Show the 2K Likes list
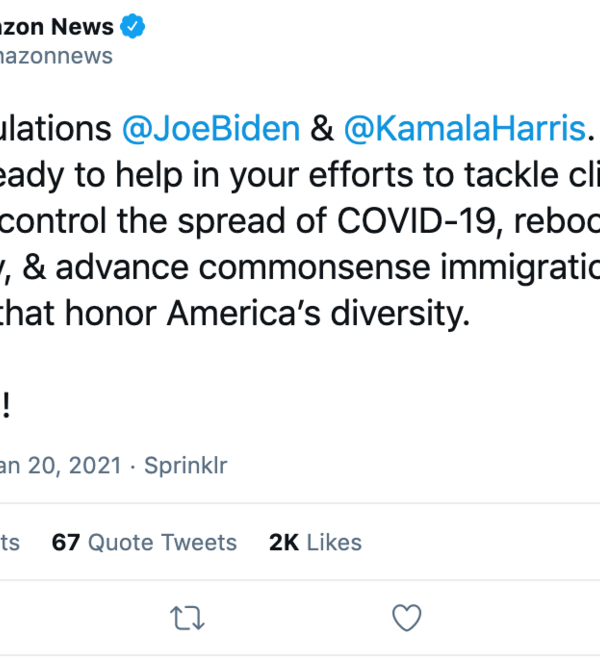 (x=315, y=542)
